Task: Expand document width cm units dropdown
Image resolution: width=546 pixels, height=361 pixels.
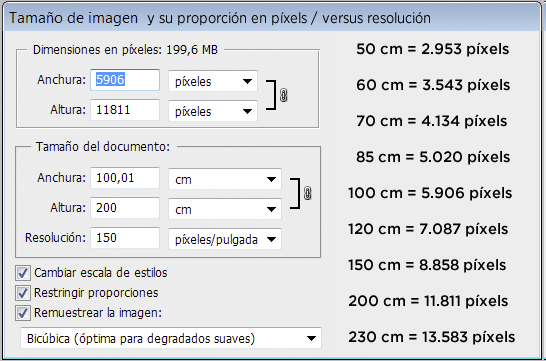Action: click(x=225, y=179)
